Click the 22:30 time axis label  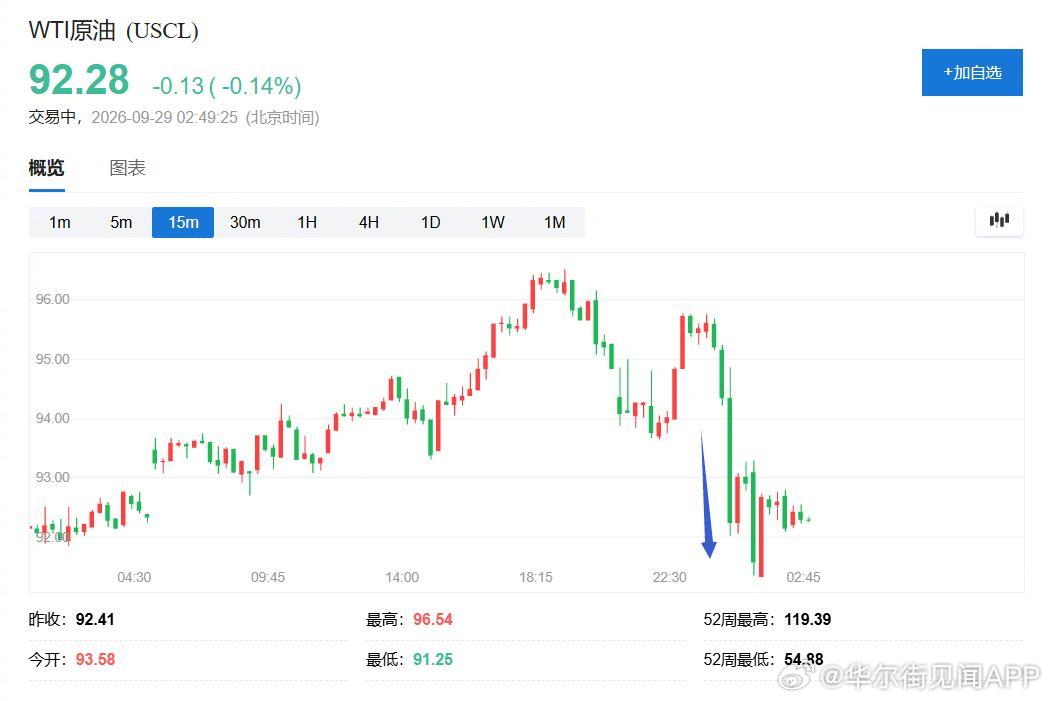(x=670, y=577)
